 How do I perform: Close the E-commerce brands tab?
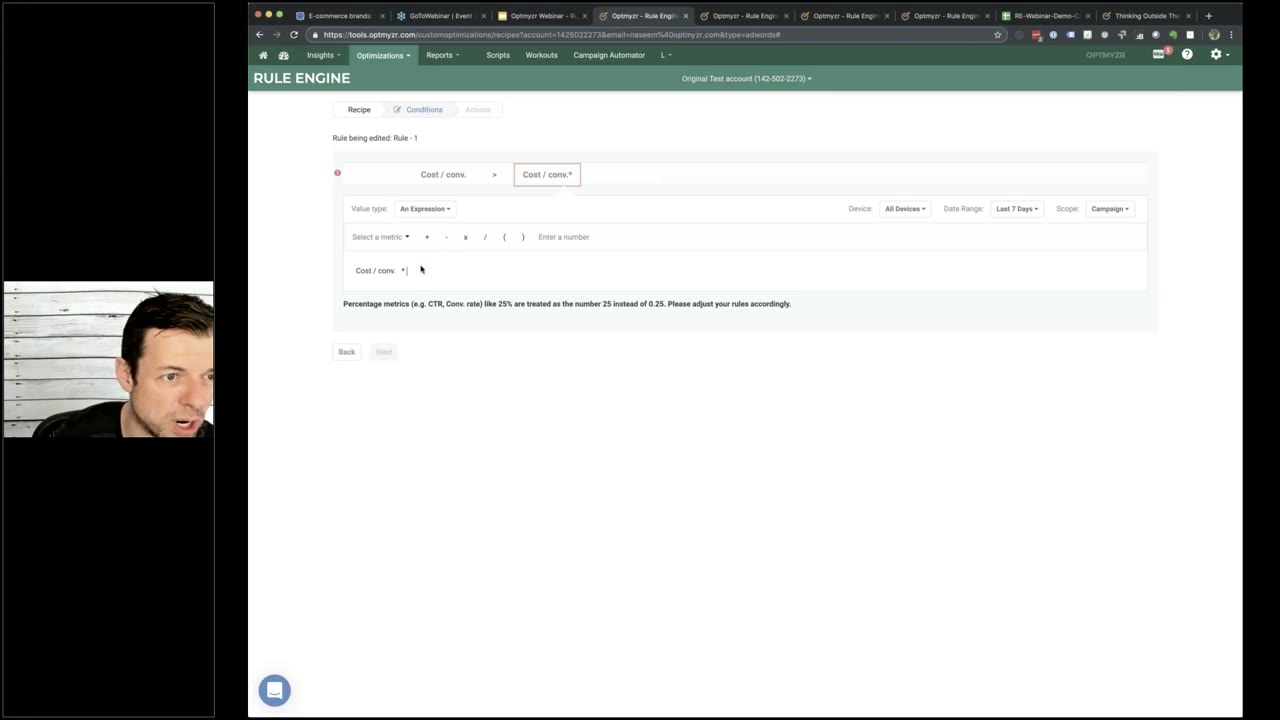(x=382, y=16)
